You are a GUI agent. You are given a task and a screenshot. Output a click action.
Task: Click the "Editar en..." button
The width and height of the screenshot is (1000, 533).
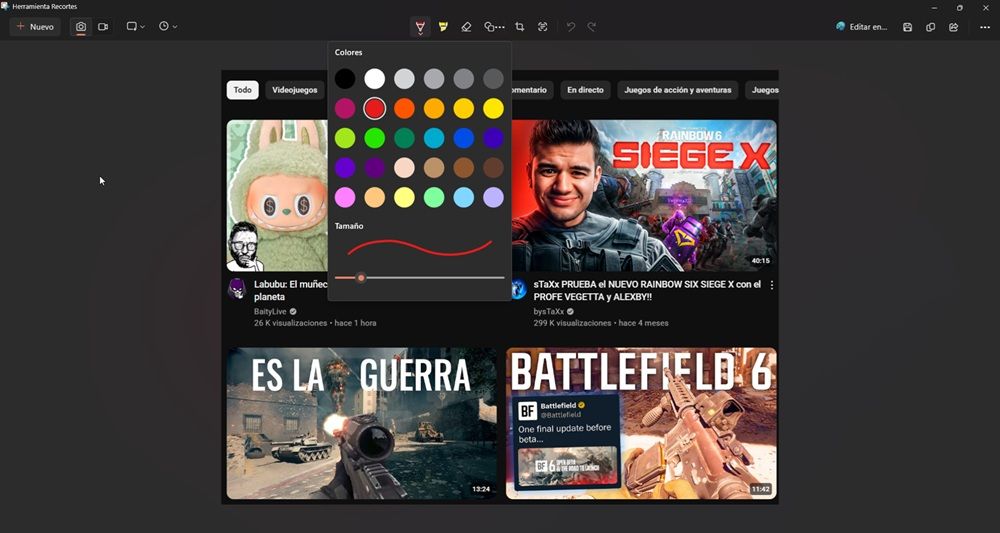(x=861, y=27)
